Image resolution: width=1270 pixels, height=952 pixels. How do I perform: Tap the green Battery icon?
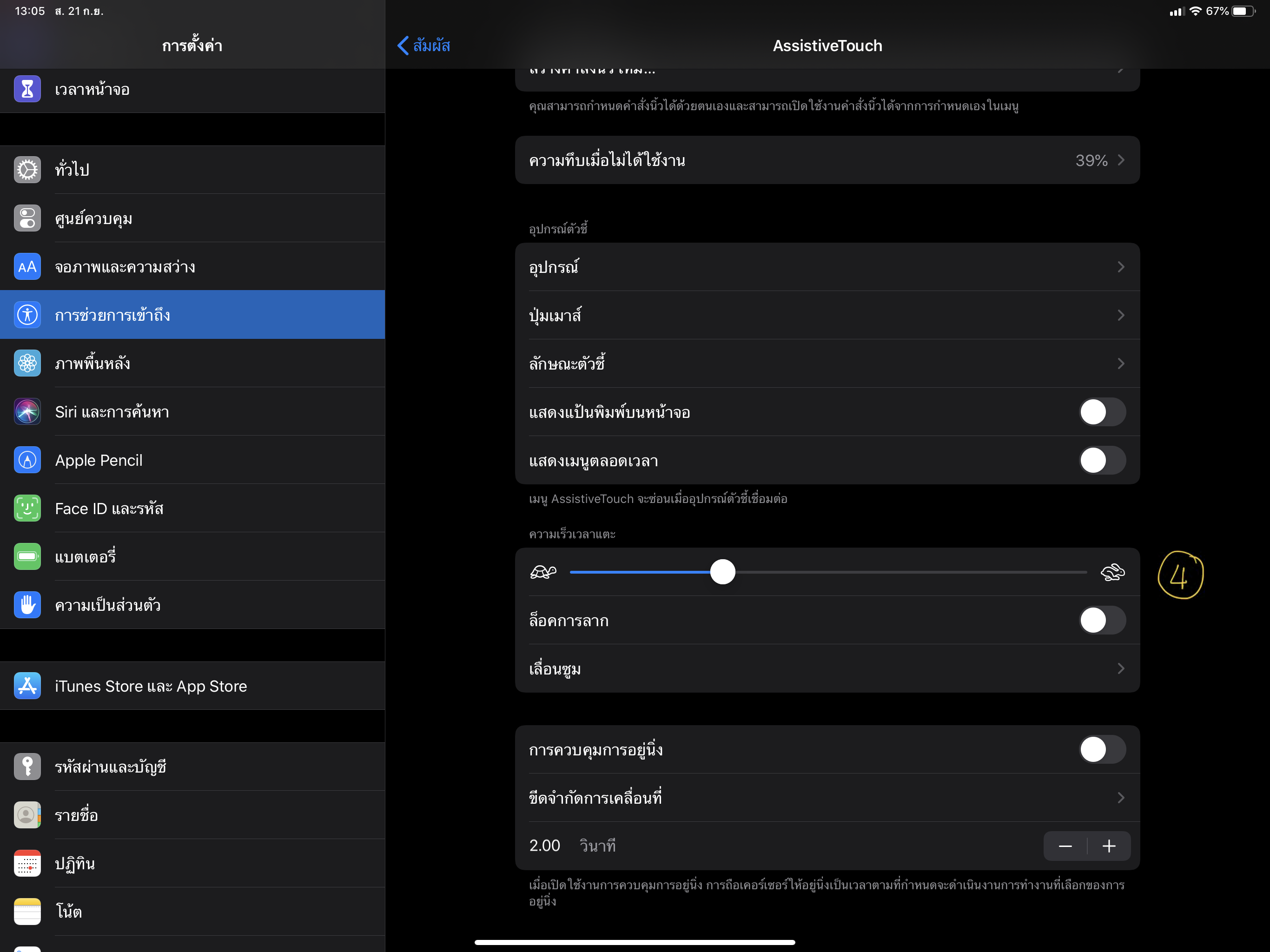27,556
